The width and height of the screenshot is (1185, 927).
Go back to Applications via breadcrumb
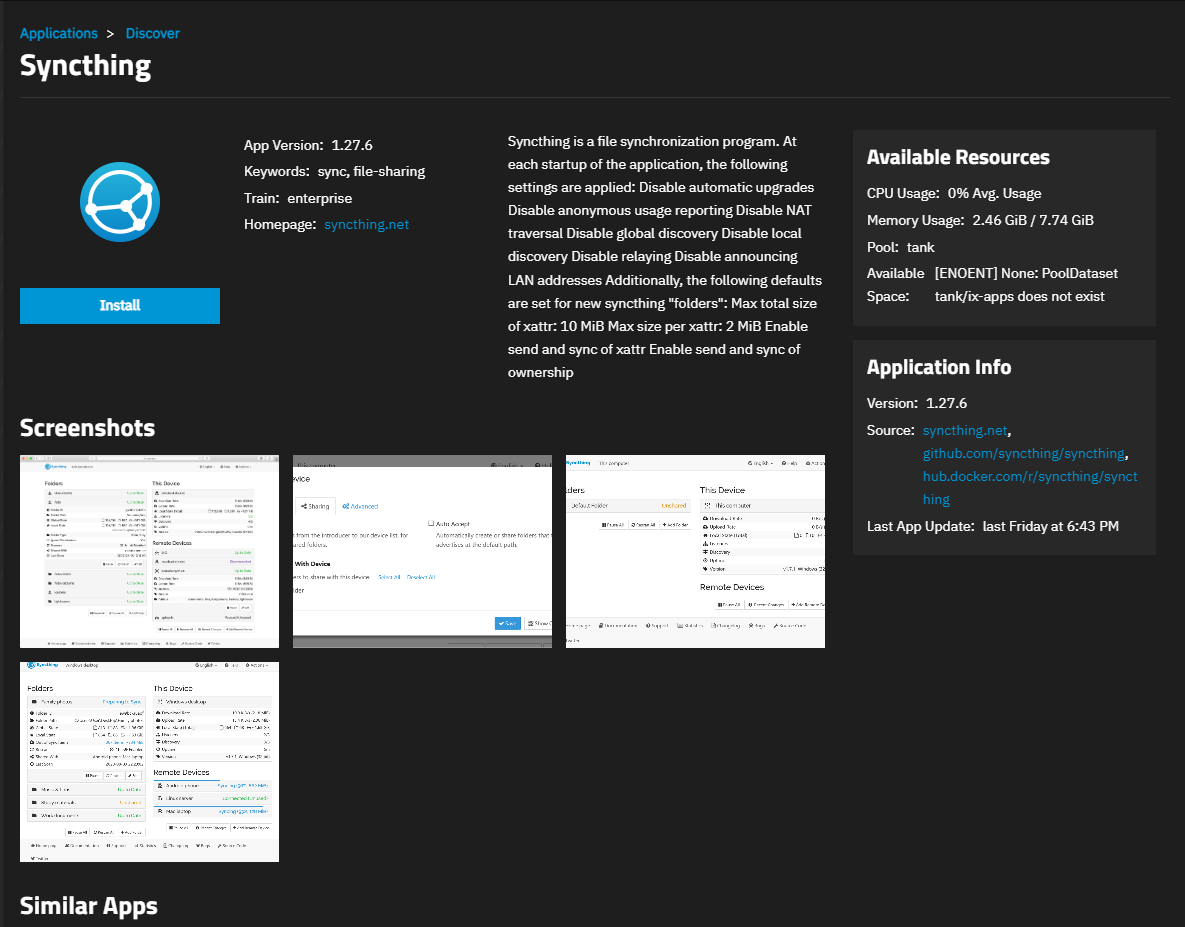(x=59, y=33)
